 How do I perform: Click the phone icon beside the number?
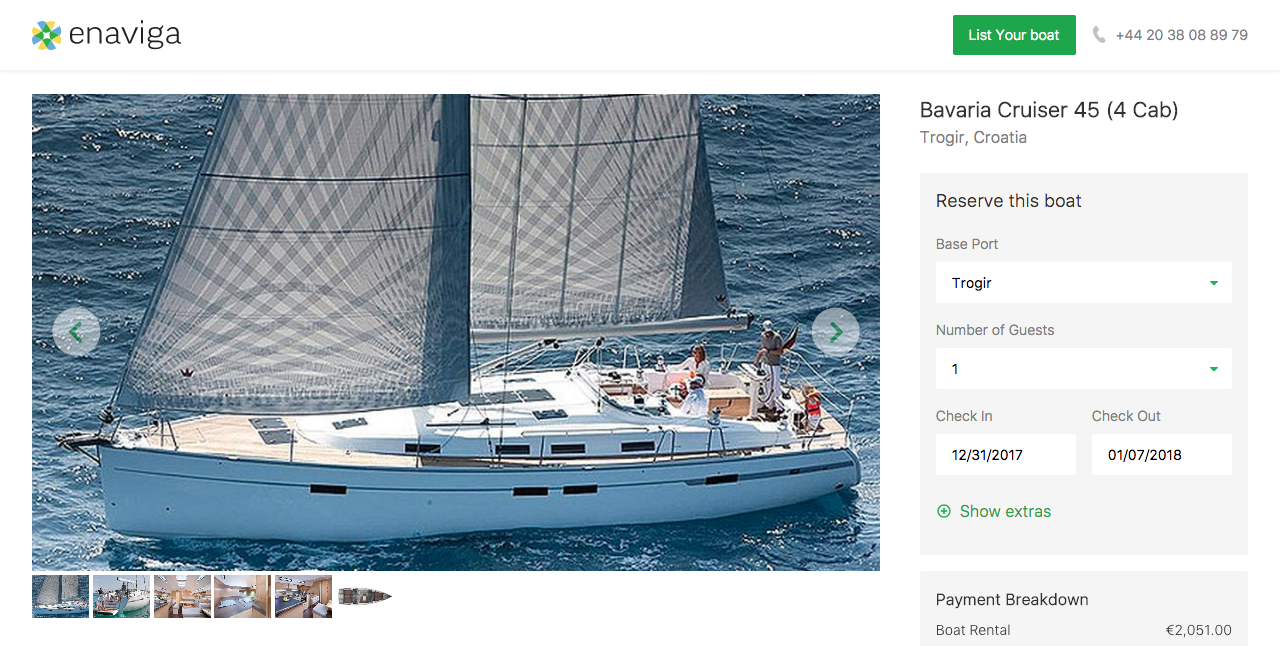tap(1099, 35)
